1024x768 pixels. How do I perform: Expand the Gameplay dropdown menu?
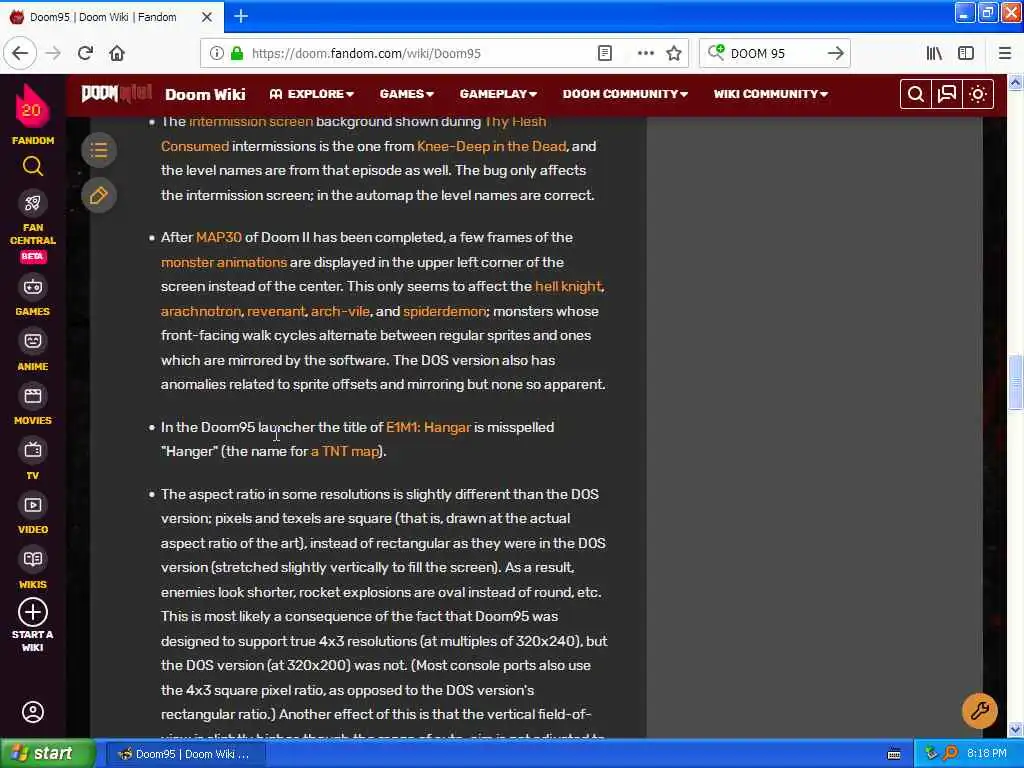(498, 94)
